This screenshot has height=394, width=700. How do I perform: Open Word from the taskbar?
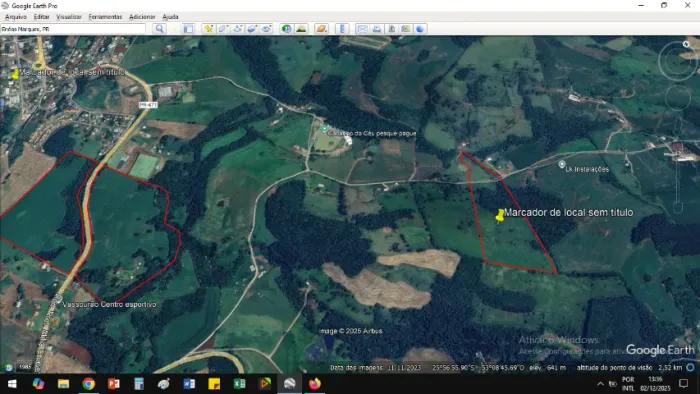point(189,384)
